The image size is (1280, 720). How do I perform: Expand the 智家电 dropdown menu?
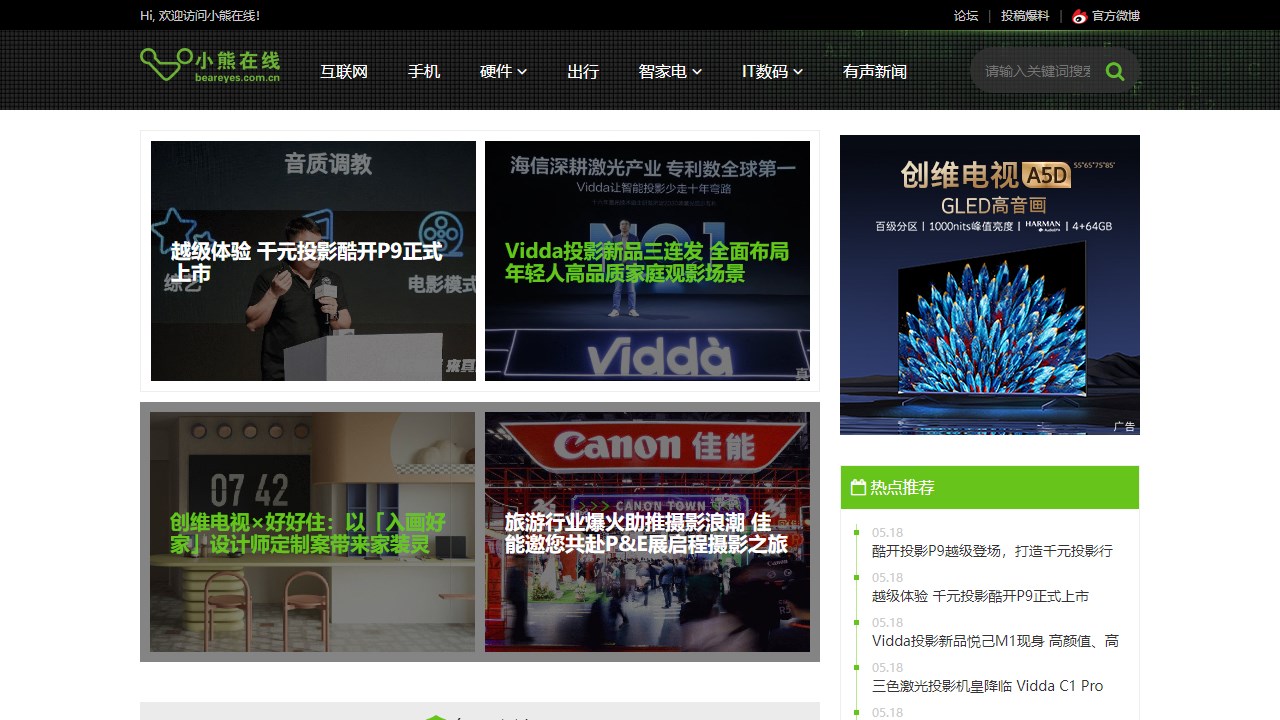tap(670, 71)
